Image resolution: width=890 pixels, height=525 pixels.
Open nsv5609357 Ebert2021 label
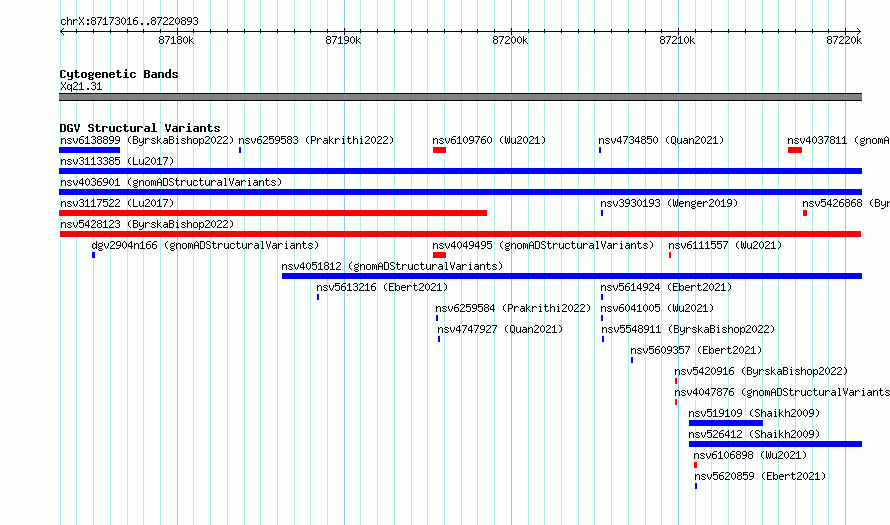(x=696, y=350)
